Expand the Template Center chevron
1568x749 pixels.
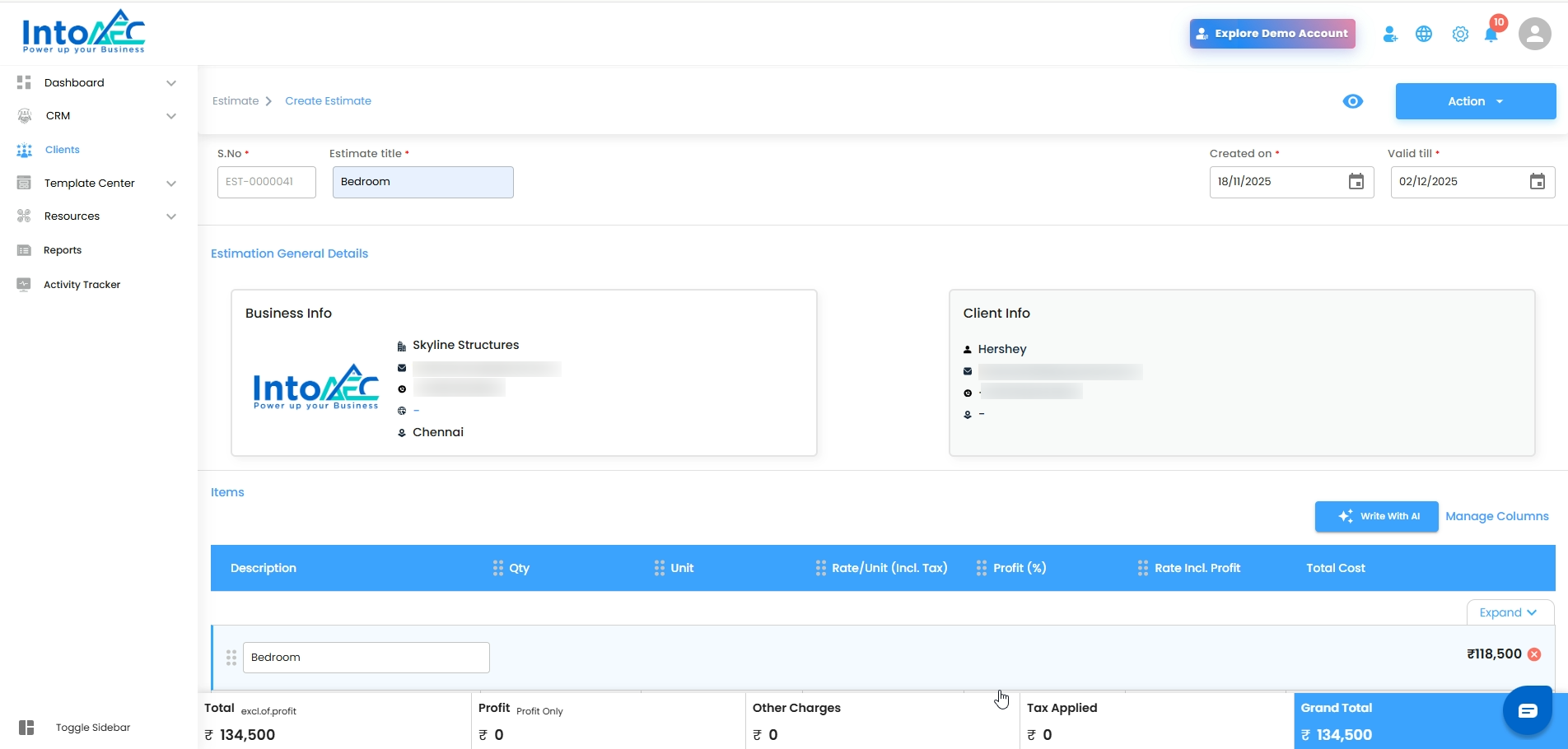[171, 184]
